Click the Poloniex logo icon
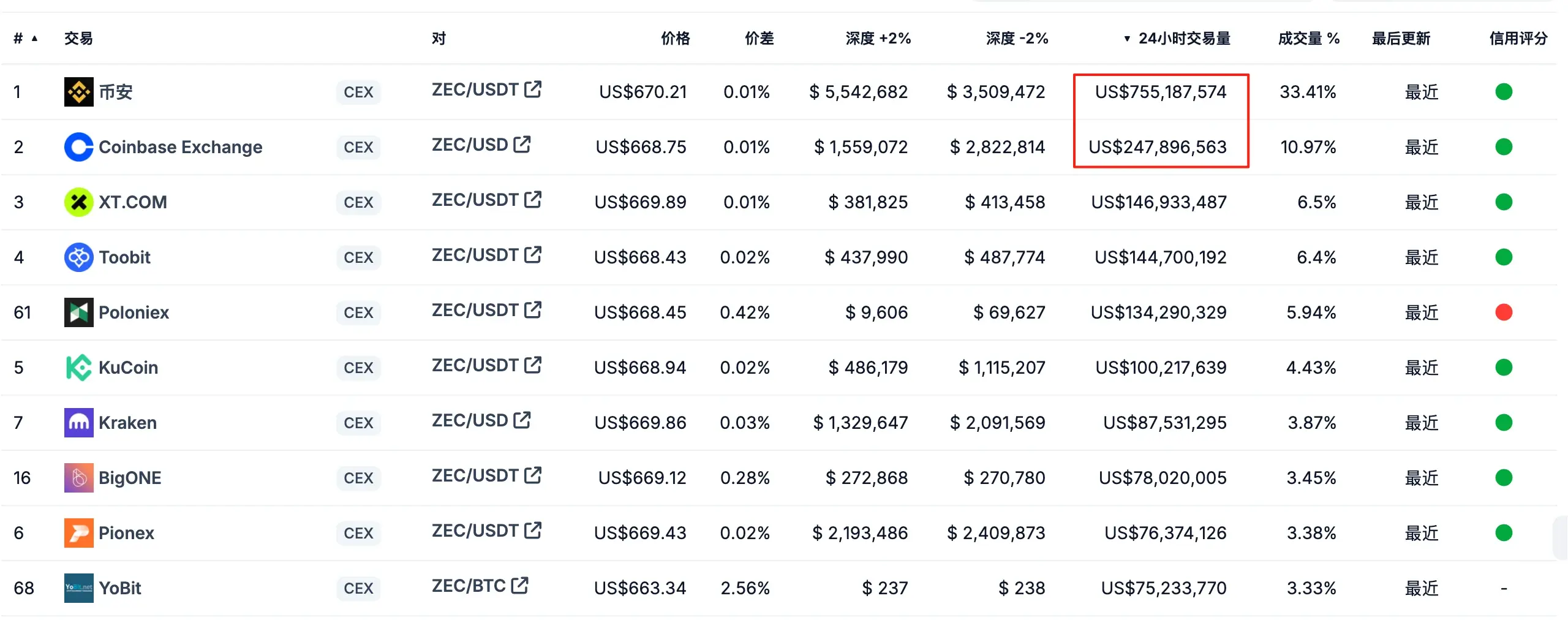This screenshot has height=620, width=1568. (x=78, y=312)
